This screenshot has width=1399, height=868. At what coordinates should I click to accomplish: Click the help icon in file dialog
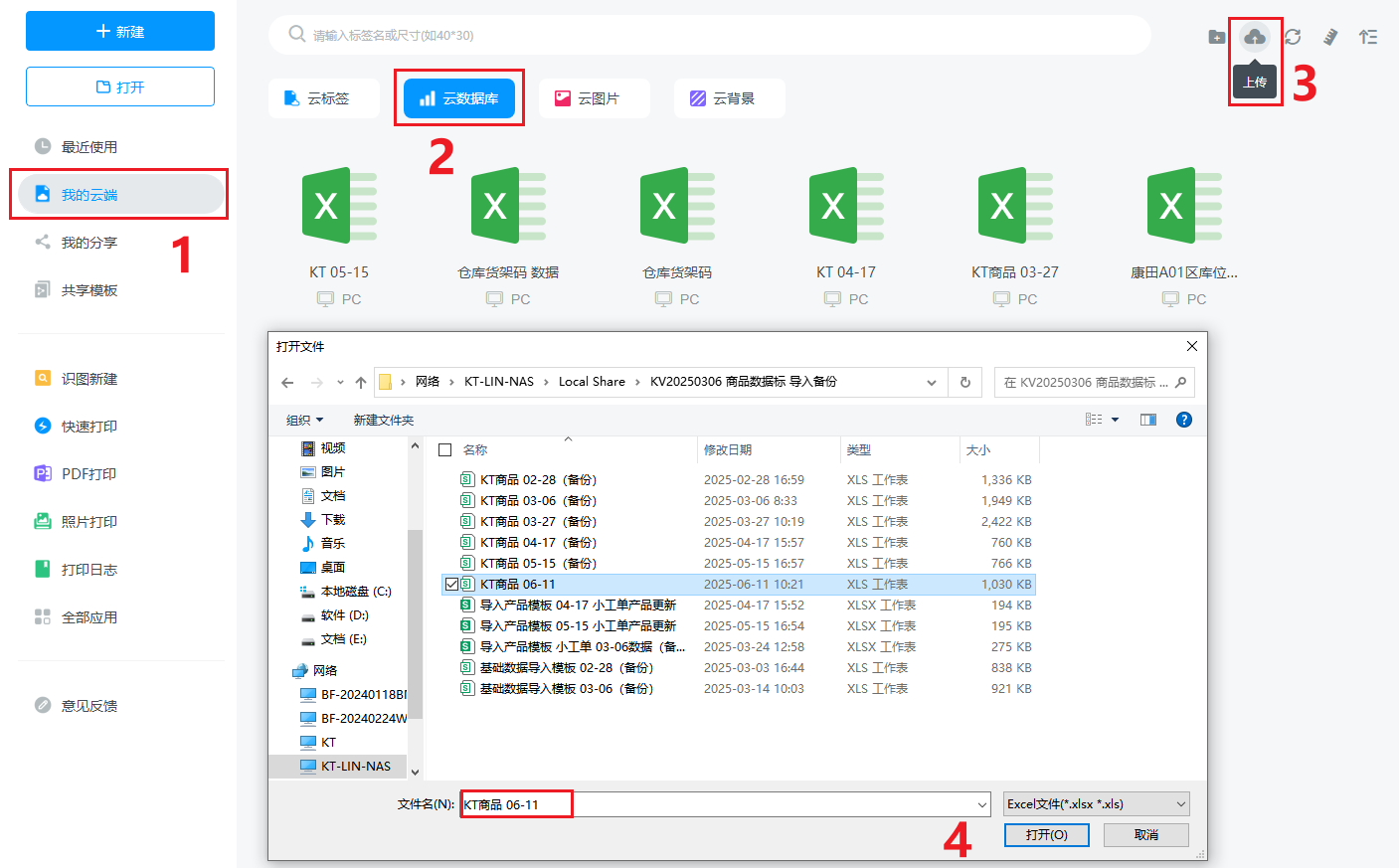(1183, 420)
